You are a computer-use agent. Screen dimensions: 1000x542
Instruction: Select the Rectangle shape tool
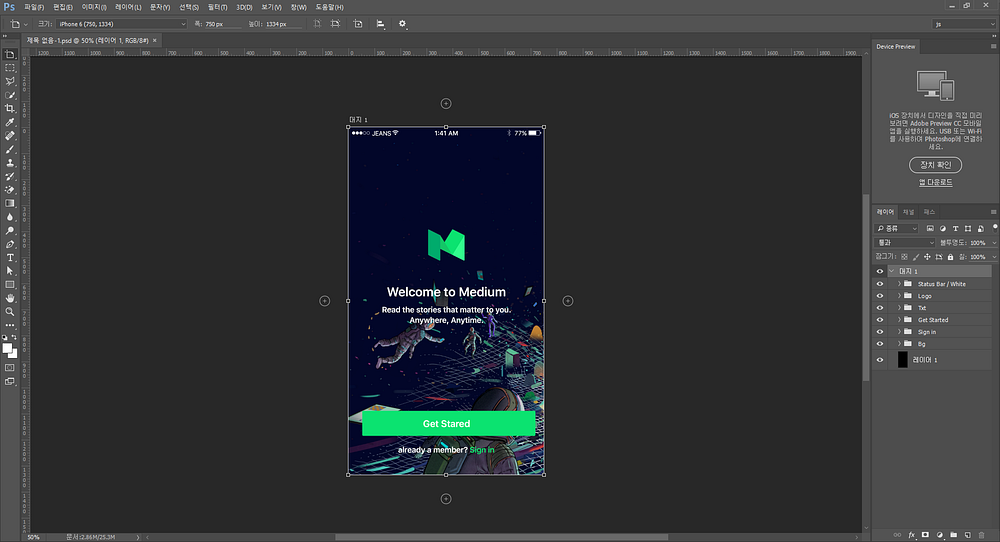10,284
